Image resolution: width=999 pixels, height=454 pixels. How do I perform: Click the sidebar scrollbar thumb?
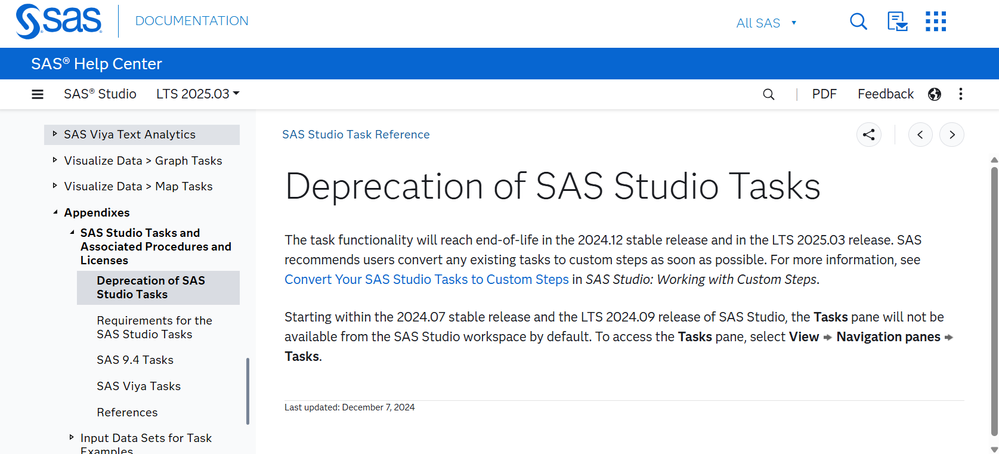(248, 391)
